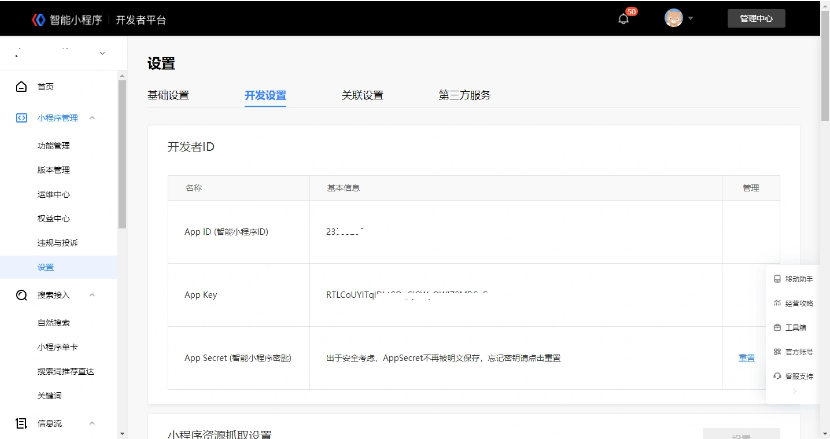Open the mini program switcher dropdown
830x439 pixels.
pos(103,52)
